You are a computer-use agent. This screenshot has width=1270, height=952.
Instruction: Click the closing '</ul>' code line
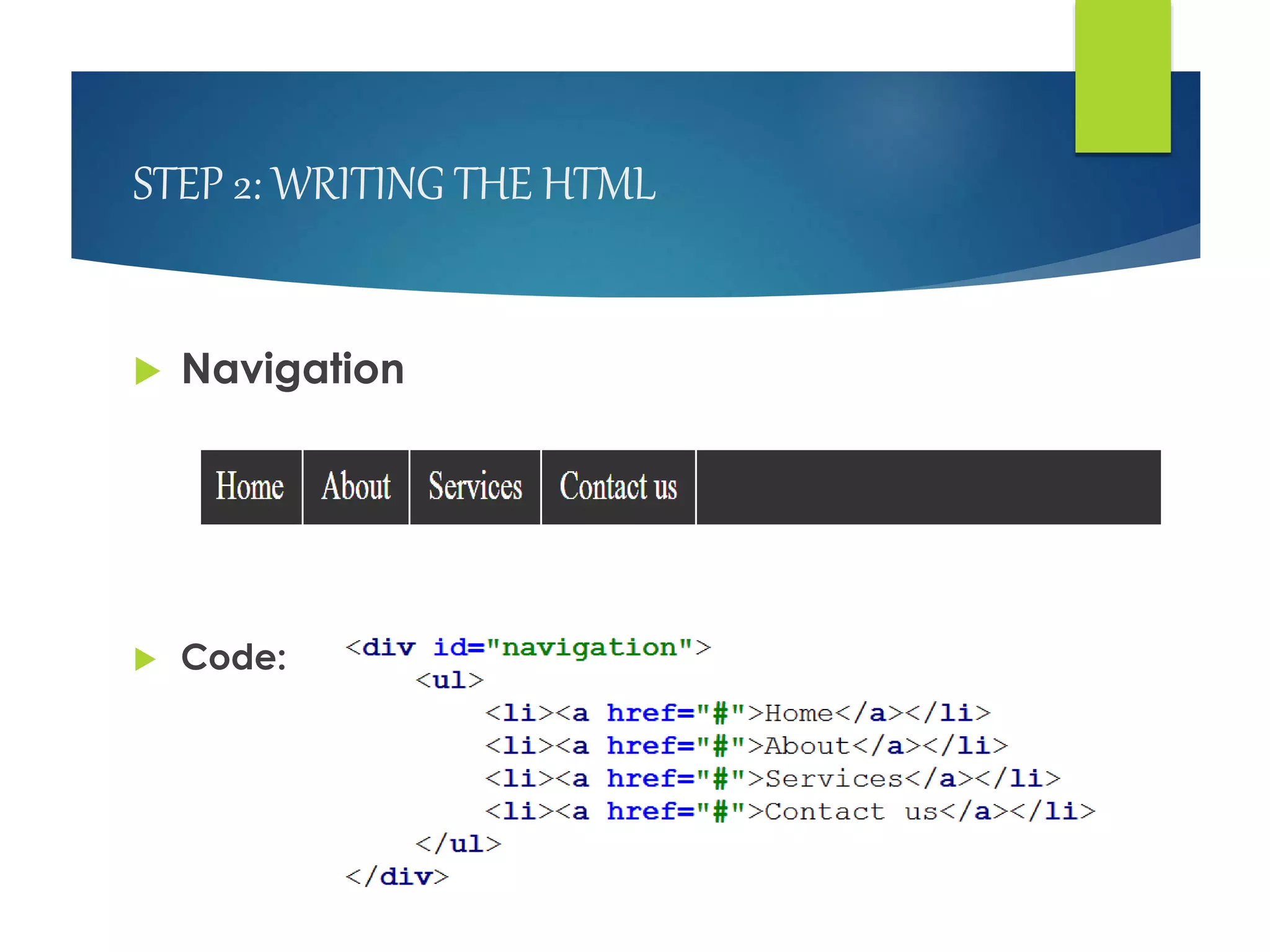coord(458,844)
